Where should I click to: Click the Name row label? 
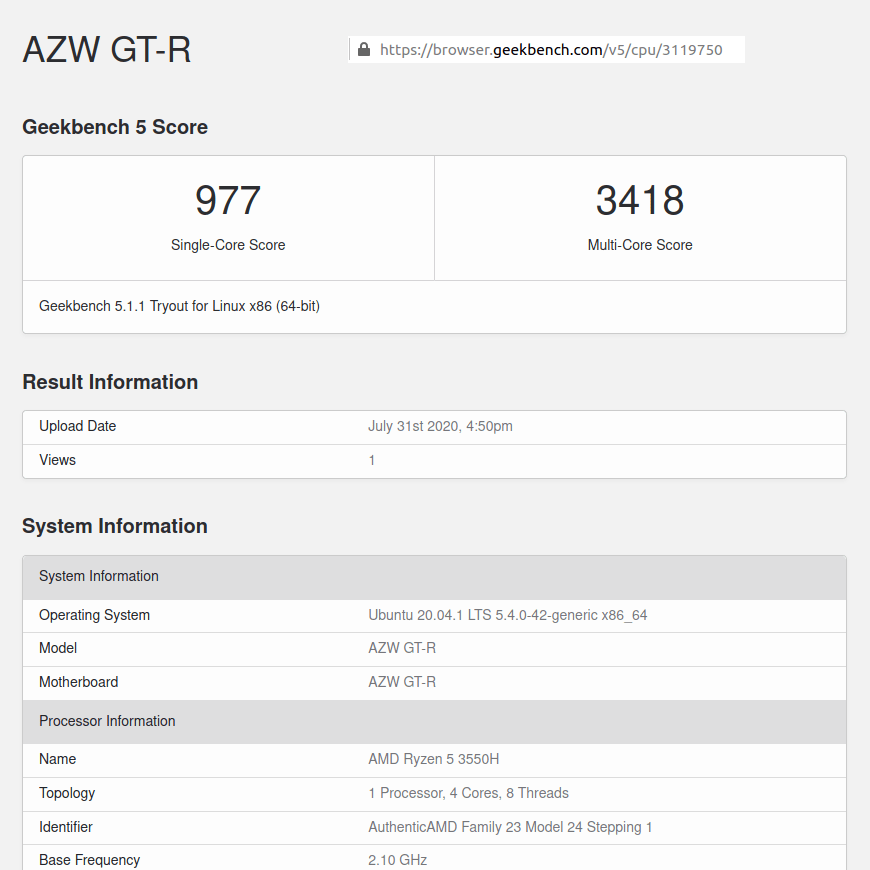tap(57, 759)
